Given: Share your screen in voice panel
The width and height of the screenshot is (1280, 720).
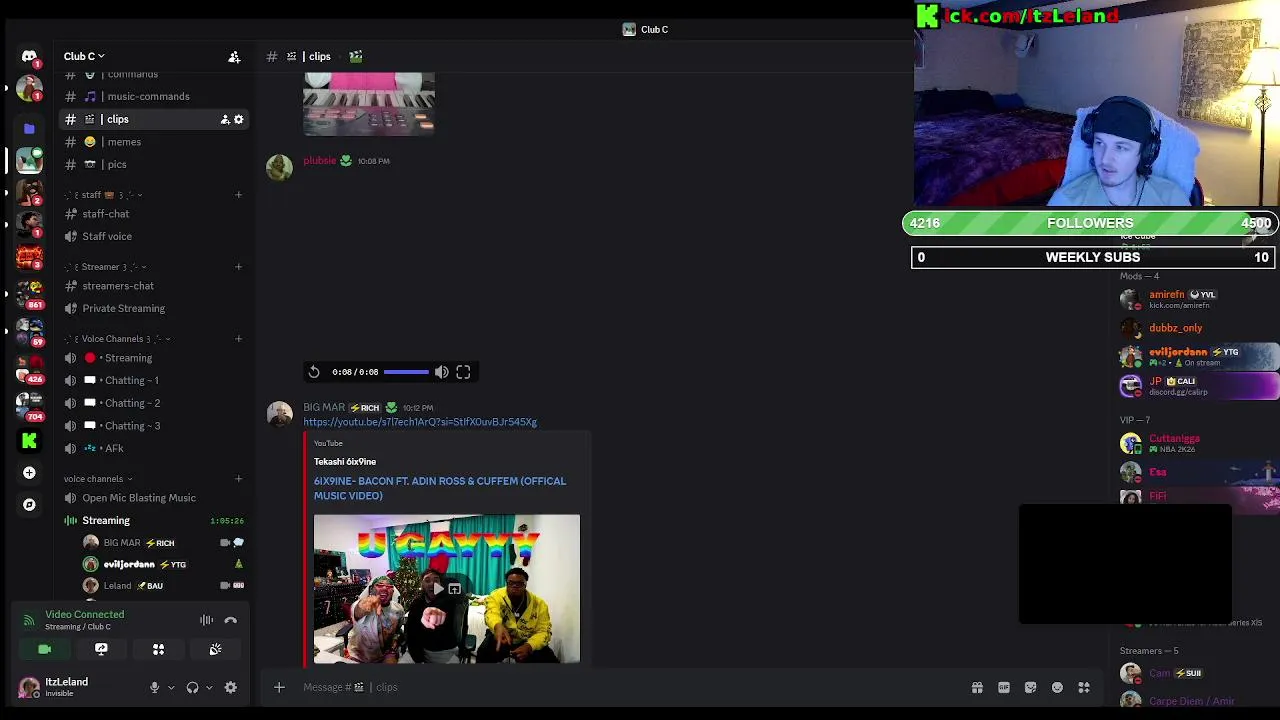Looking at the screenshot, I should tap(101, 649).
